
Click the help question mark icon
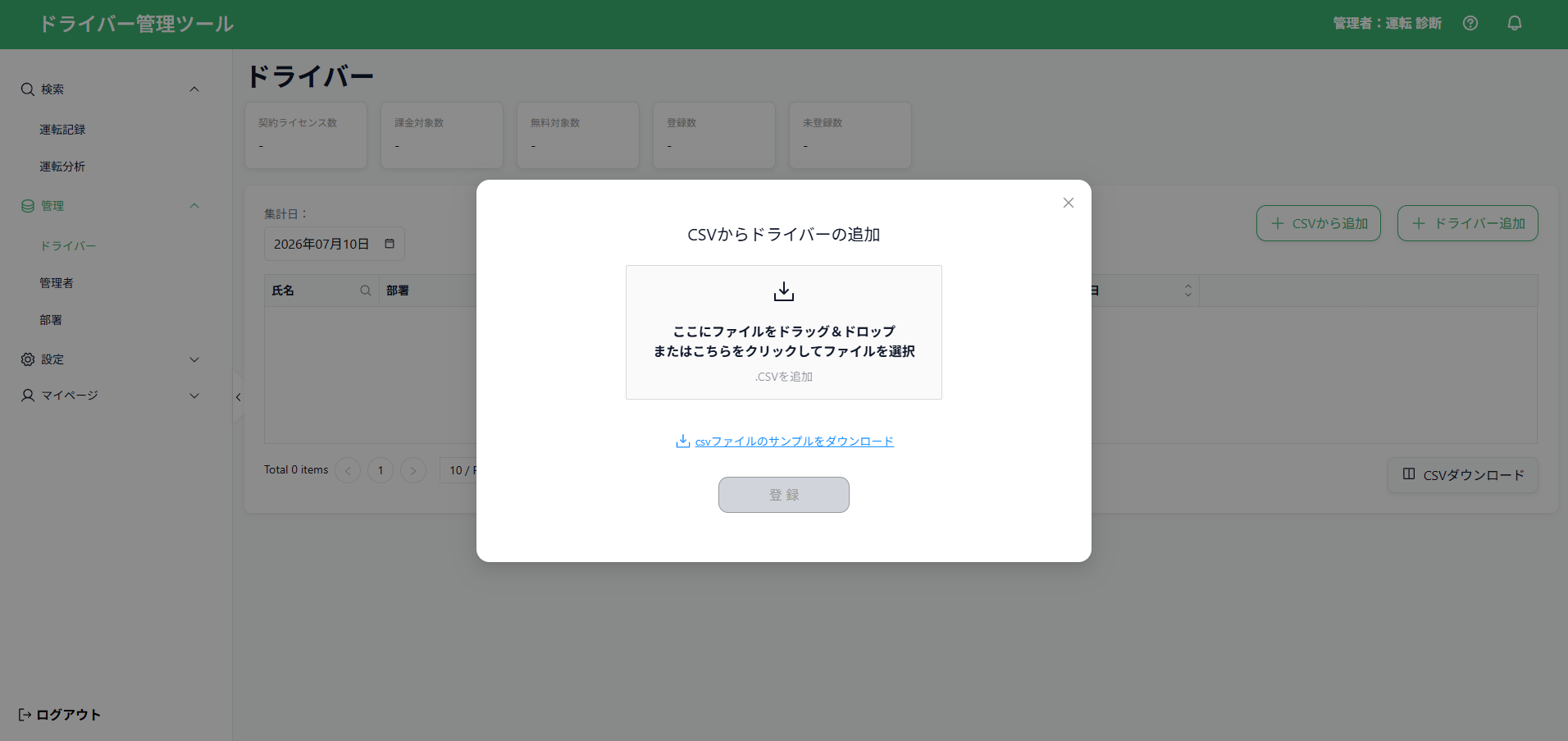1470,23
